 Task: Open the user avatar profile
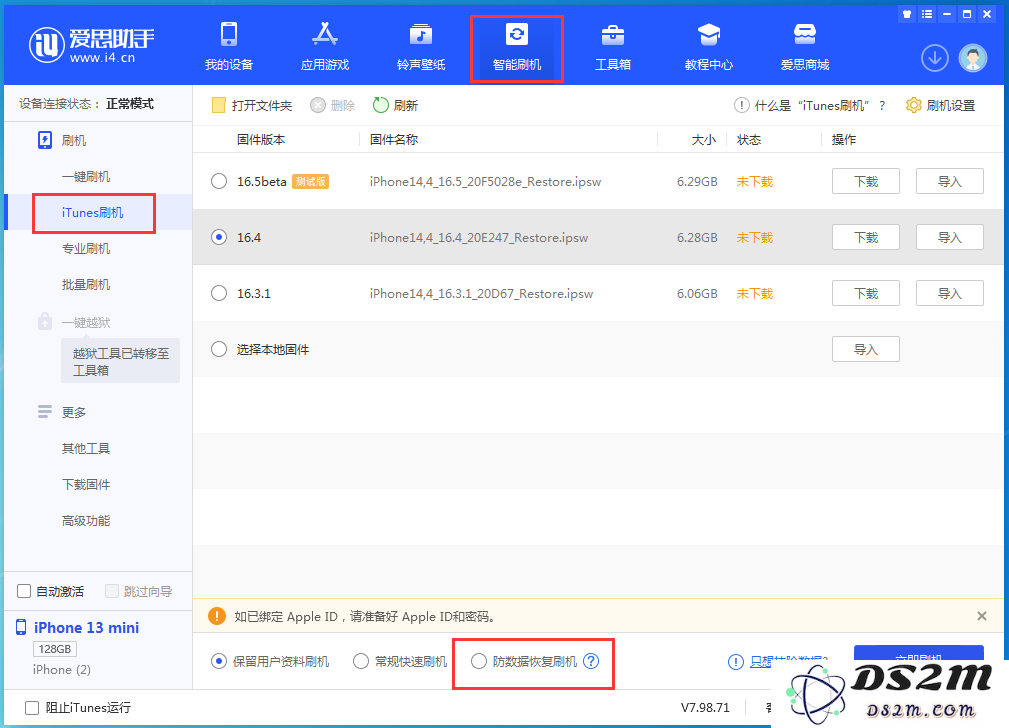tap(972, 58)
